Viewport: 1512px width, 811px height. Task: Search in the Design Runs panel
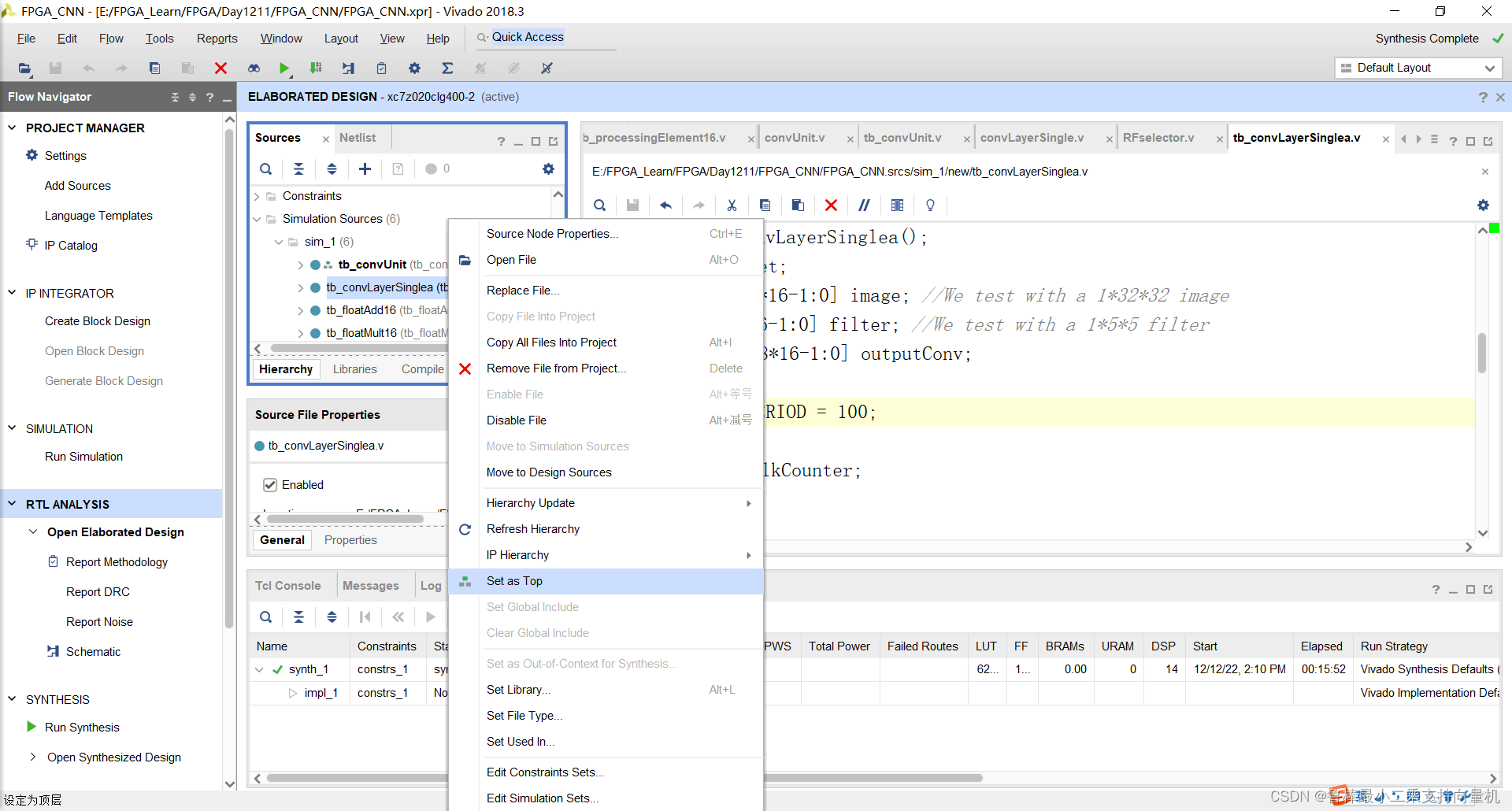[x=266, y=617]
